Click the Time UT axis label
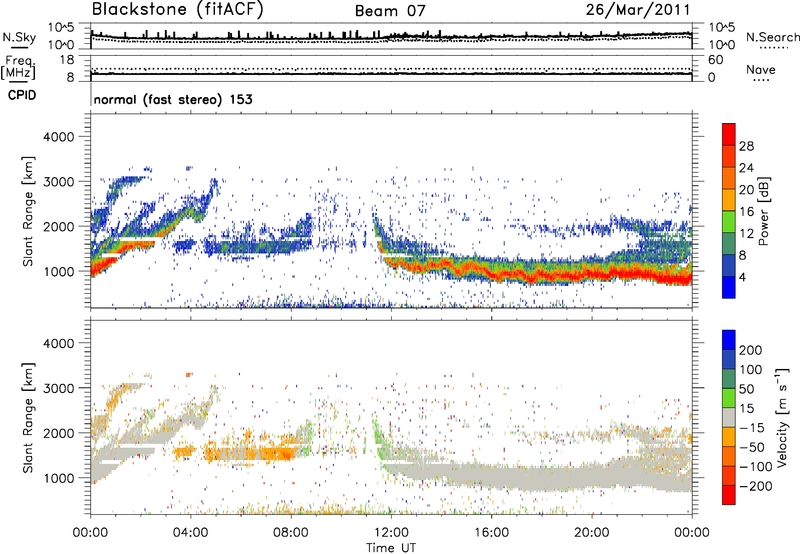 (x=391, y=547)
